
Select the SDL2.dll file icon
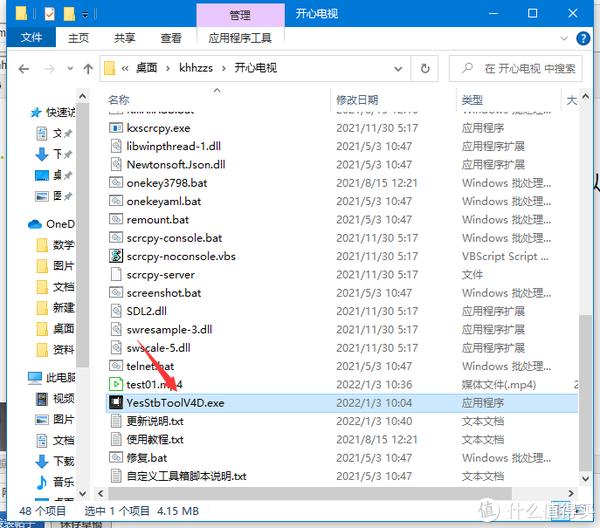tap(116, 311)
